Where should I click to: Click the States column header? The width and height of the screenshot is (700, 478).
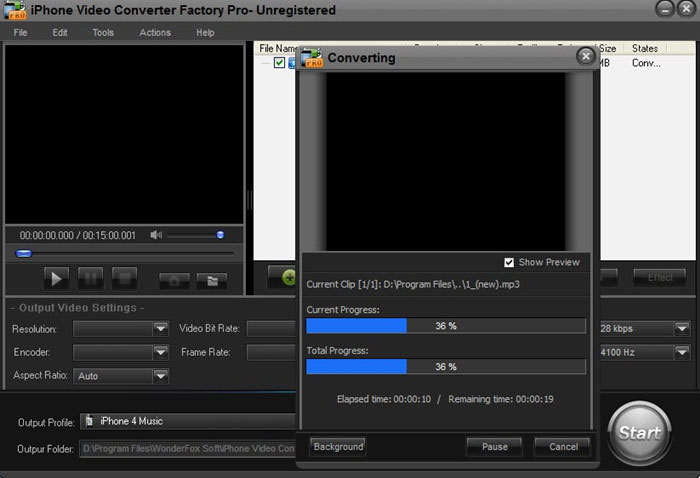[645, 48]
